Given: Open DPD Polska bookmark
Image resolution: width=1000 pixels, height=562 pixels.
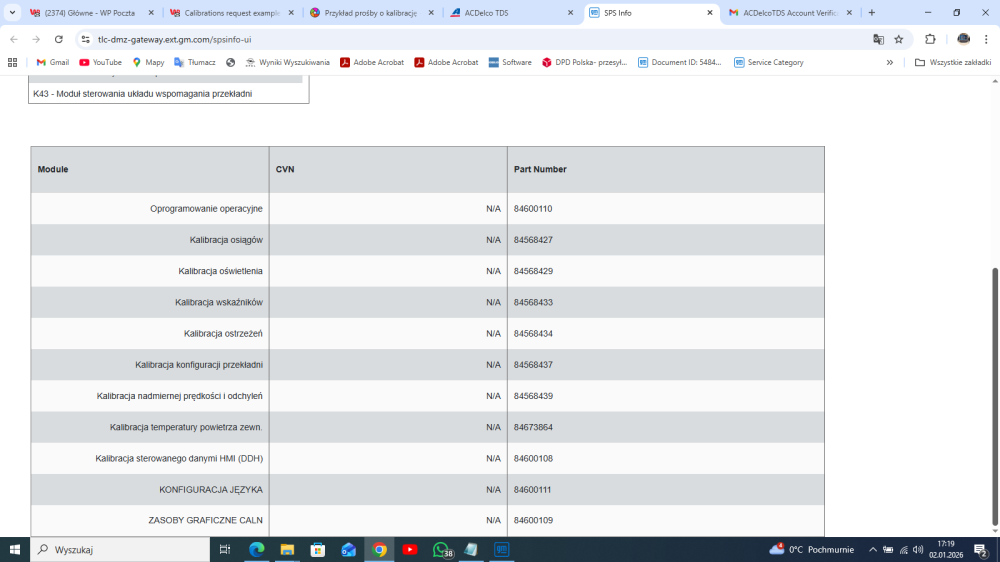Looking at the screenshot, I should [585, 63].
